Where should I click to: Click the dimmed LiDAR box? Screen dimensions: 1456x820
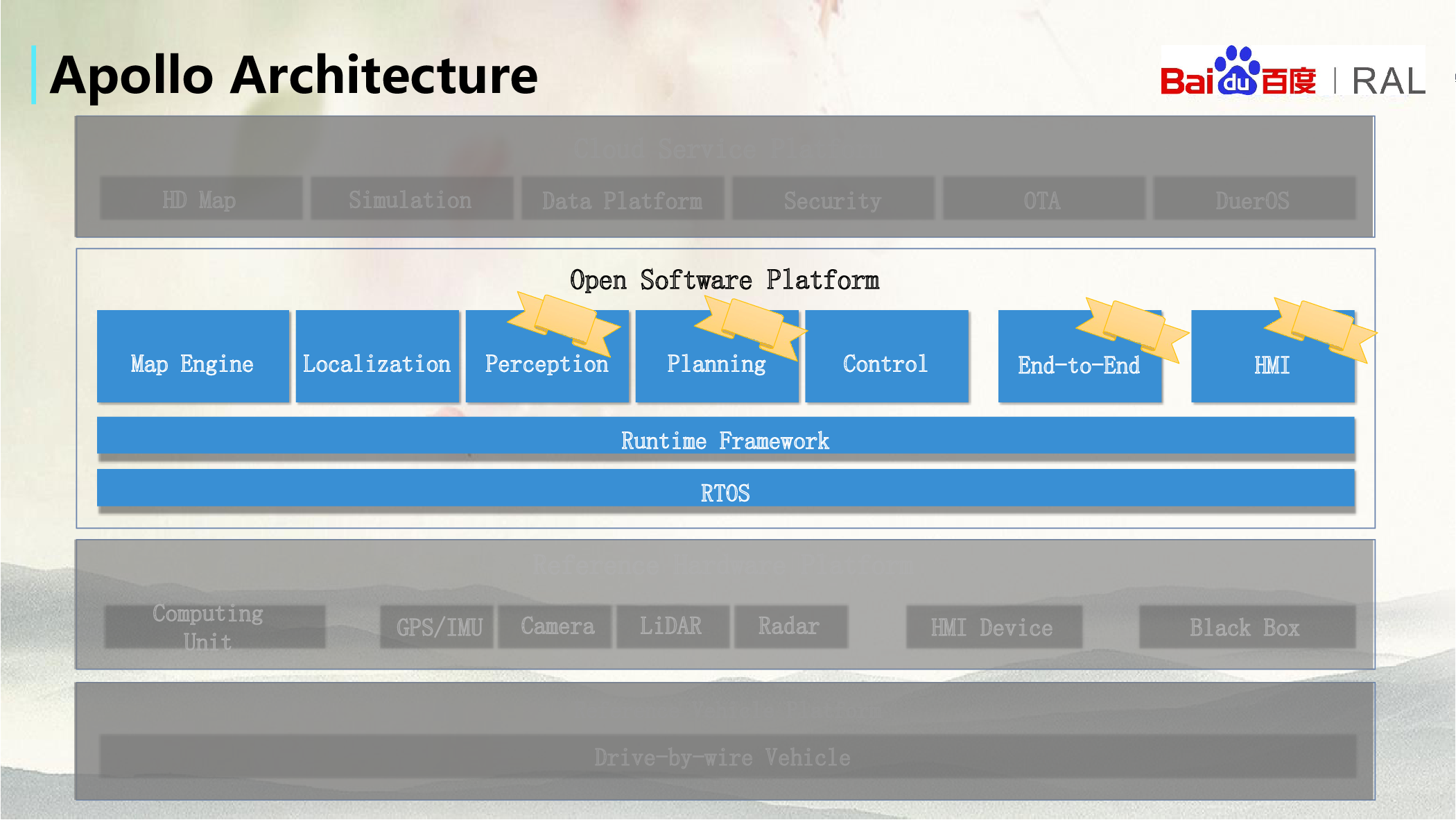tap(673, 627)
